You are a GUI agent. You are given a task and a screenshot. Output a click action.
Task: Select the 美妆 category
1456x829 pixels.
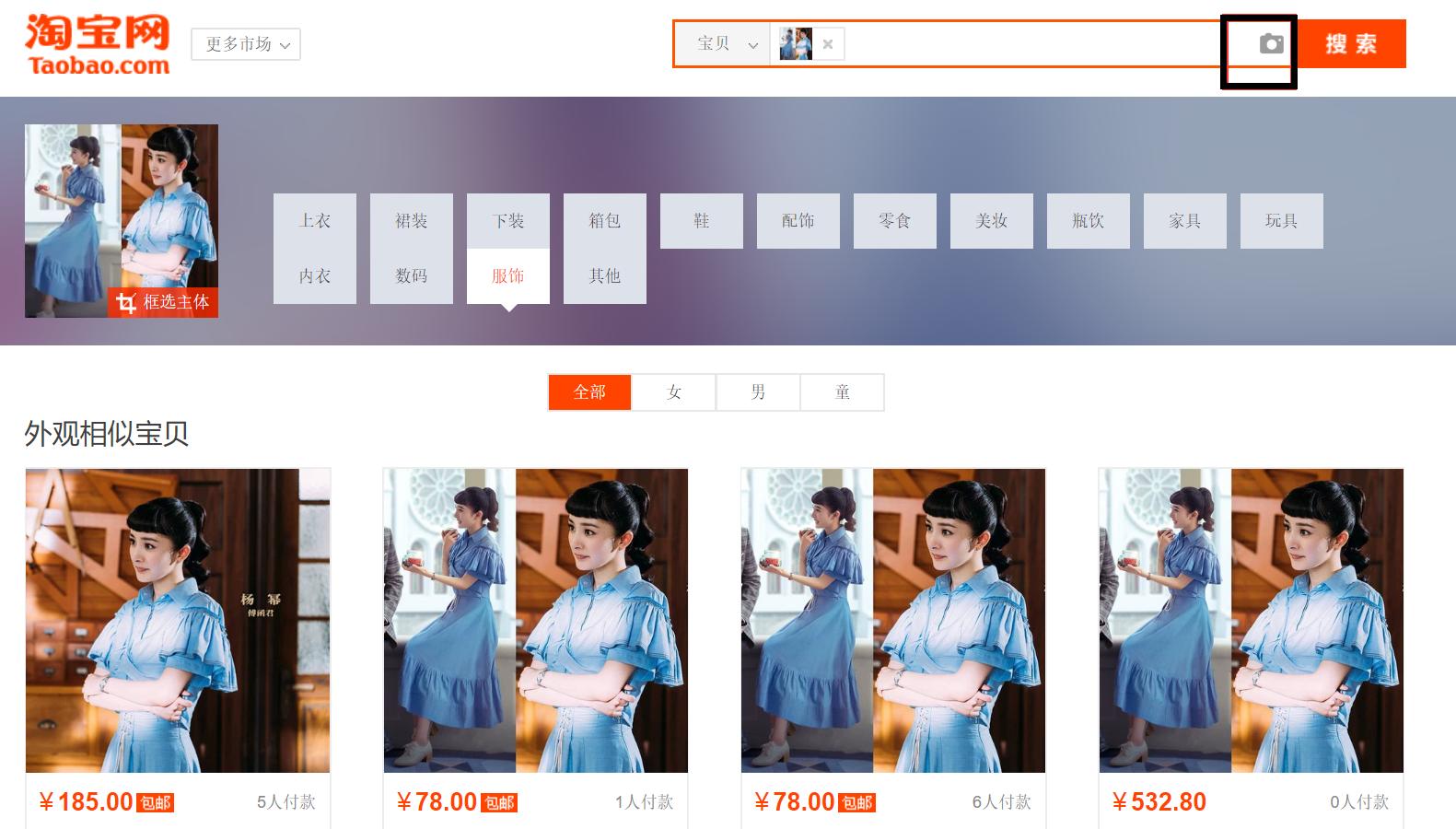[992, 221]
